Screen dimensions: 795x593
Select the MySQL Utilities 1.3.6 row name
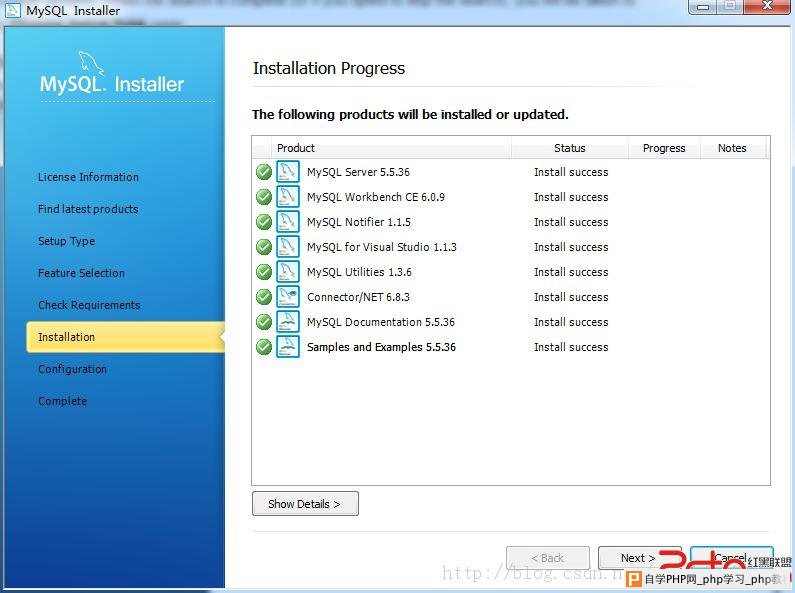click(359, 272)
